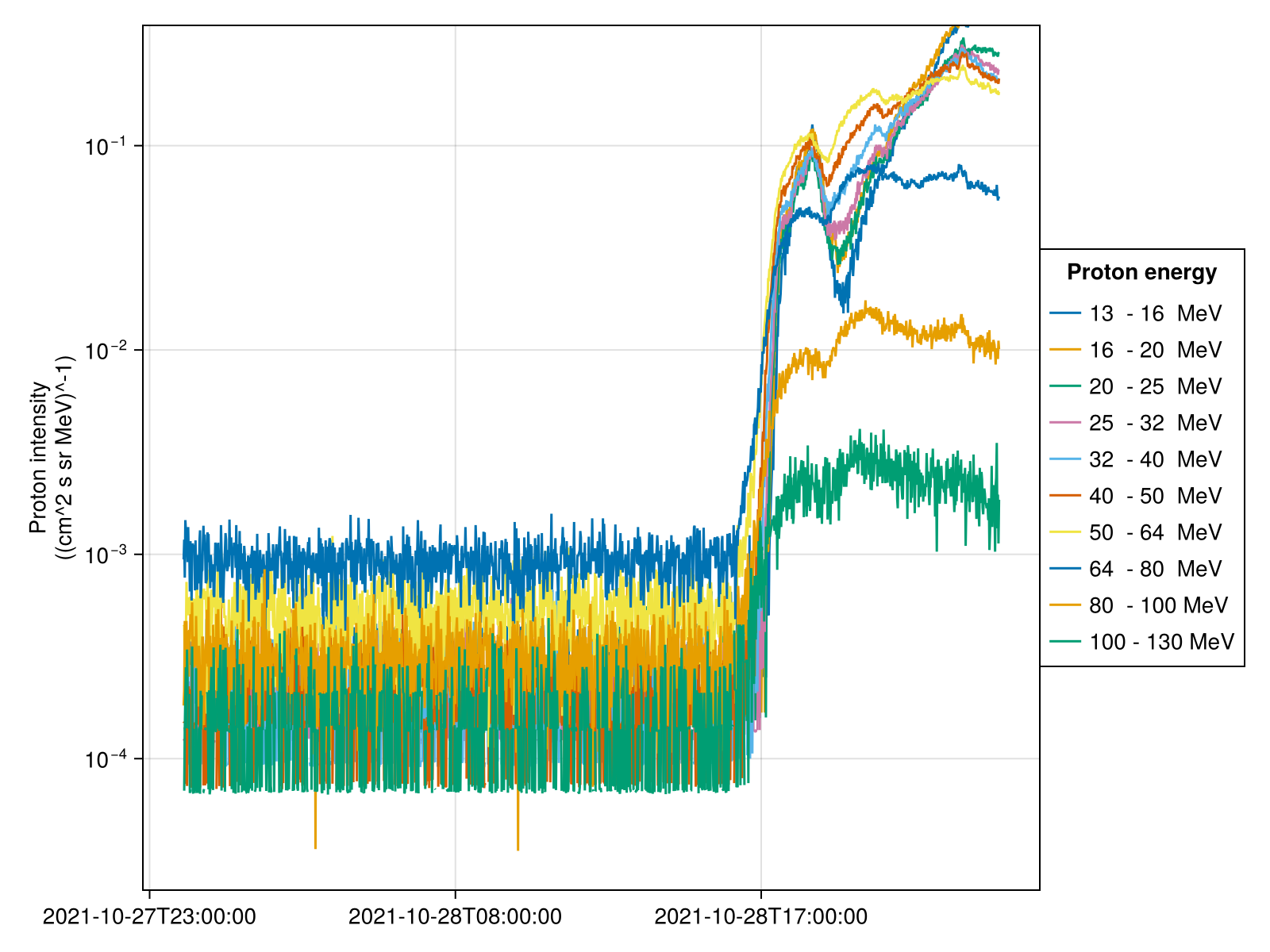Click the 50 - 64 MeV legend label
This screenshot has width=1270, height=952.
[x=1155, y=532]
